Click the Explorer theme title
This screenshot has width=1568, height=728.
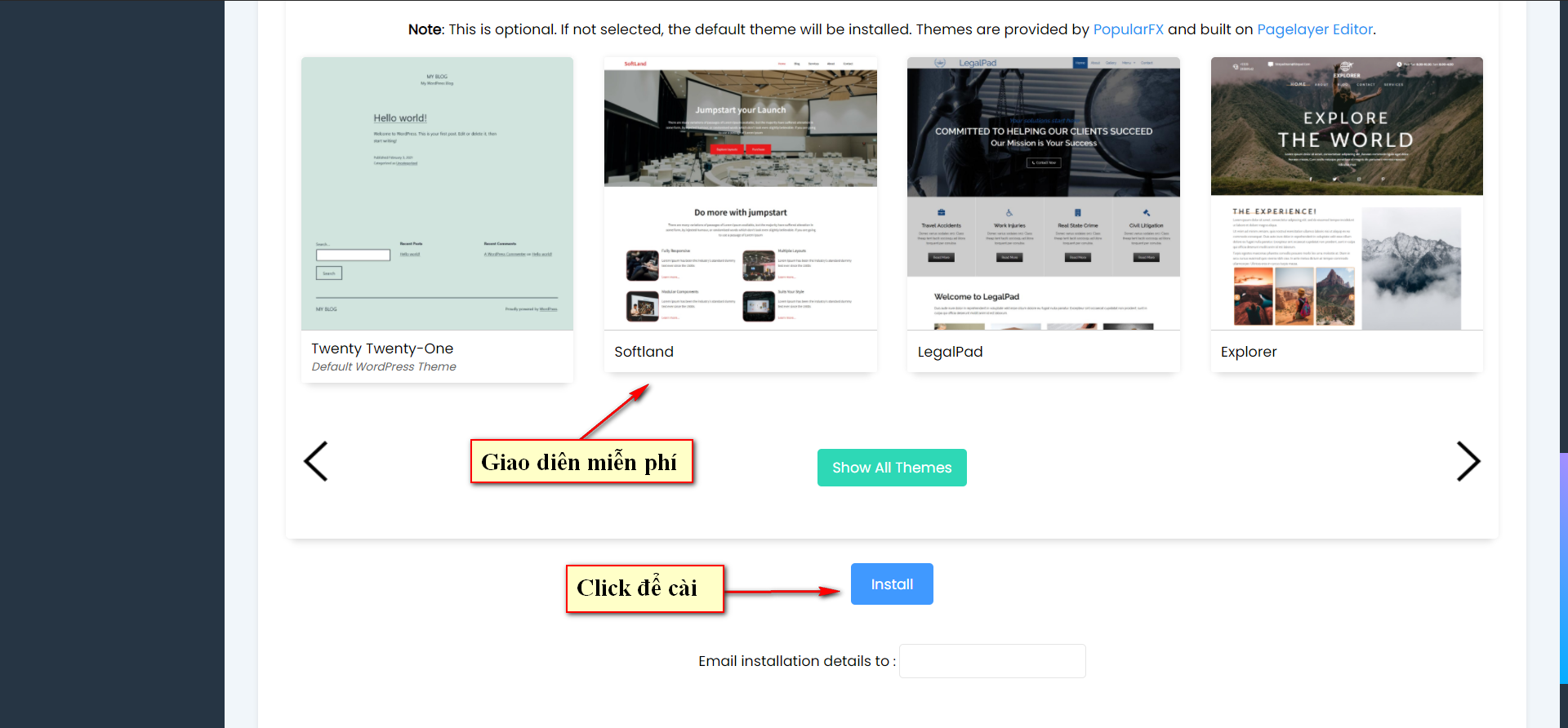tap(1249, 352)
